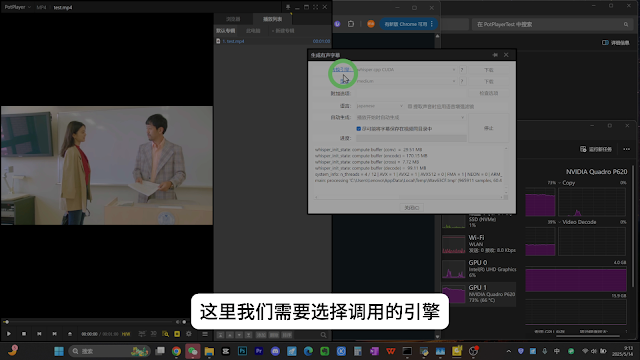Click the PotPlayer play button
Viewport: 640px width, 360px height.
click(9, 334)
